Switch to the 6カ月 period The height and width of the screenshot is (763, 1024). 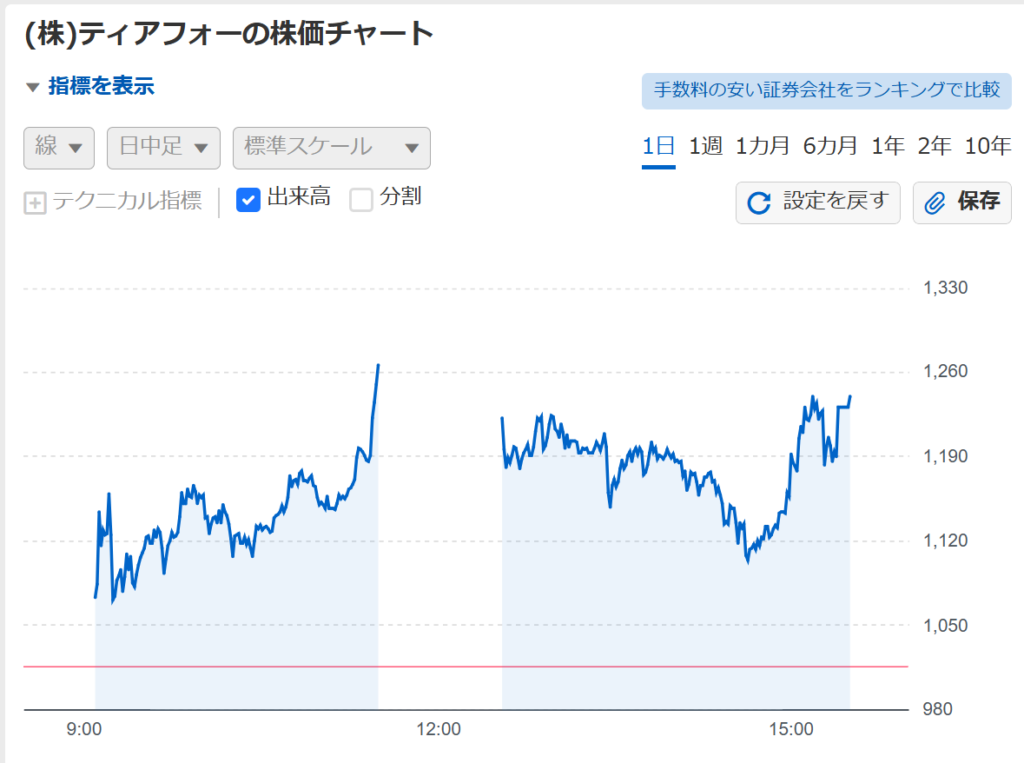click(x=830, y=146)
